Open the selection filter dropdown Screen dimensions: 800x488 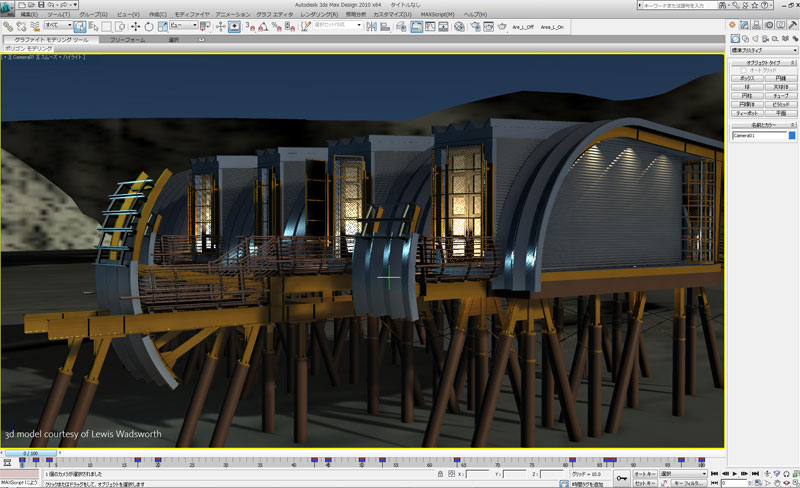(56, 27)
